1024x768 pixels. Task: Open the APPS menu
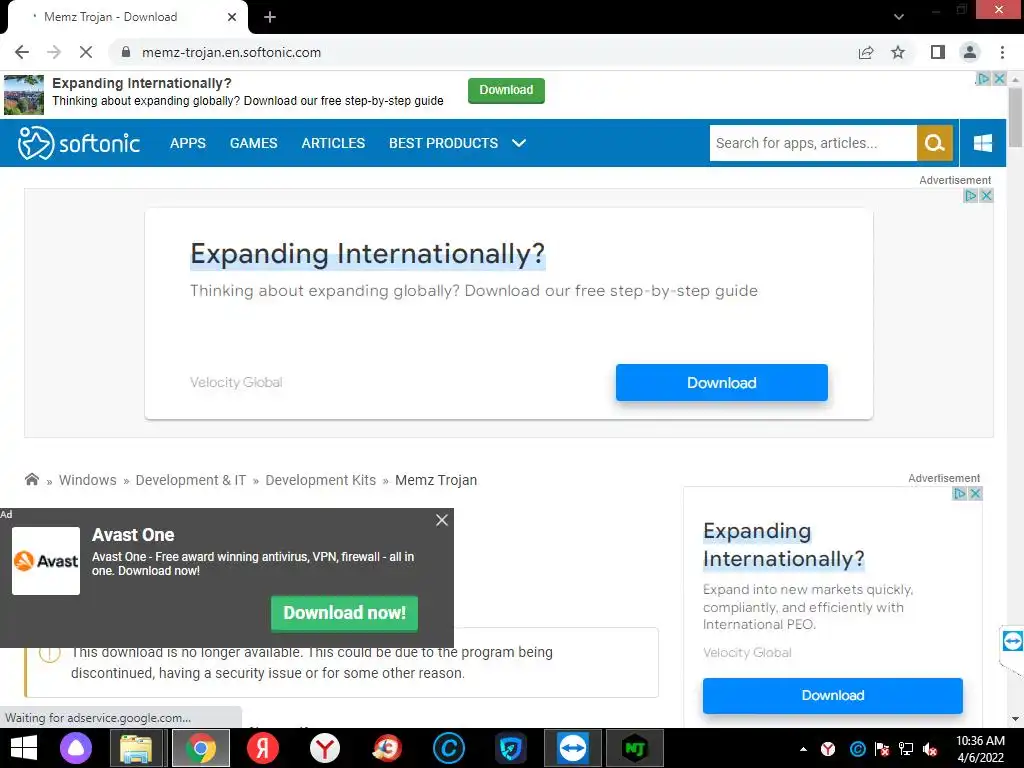(187, 143)
